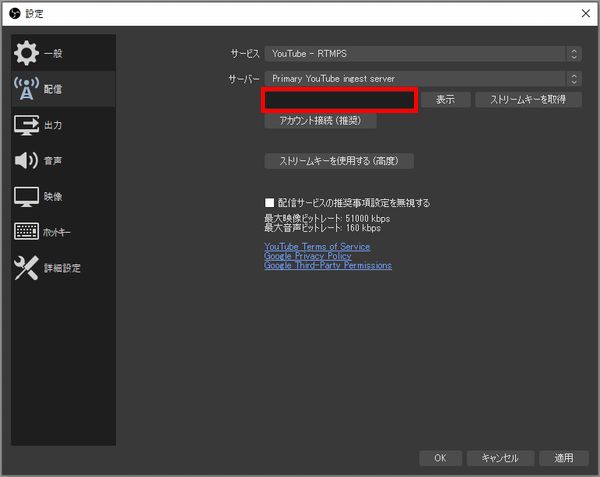
Task: Click the 適用 apply button
Action: (564, 458)
